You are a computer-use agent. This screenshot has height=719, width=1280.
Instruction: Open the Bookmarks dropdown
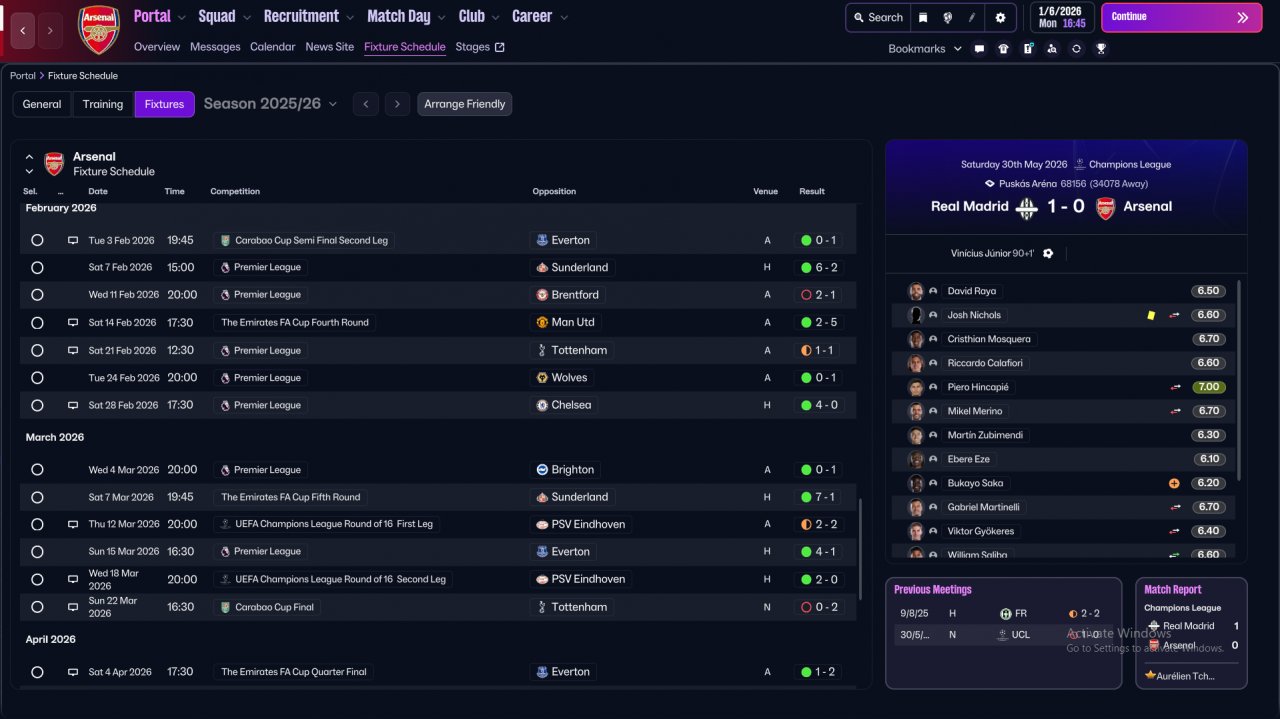click(x=924, y=48)
